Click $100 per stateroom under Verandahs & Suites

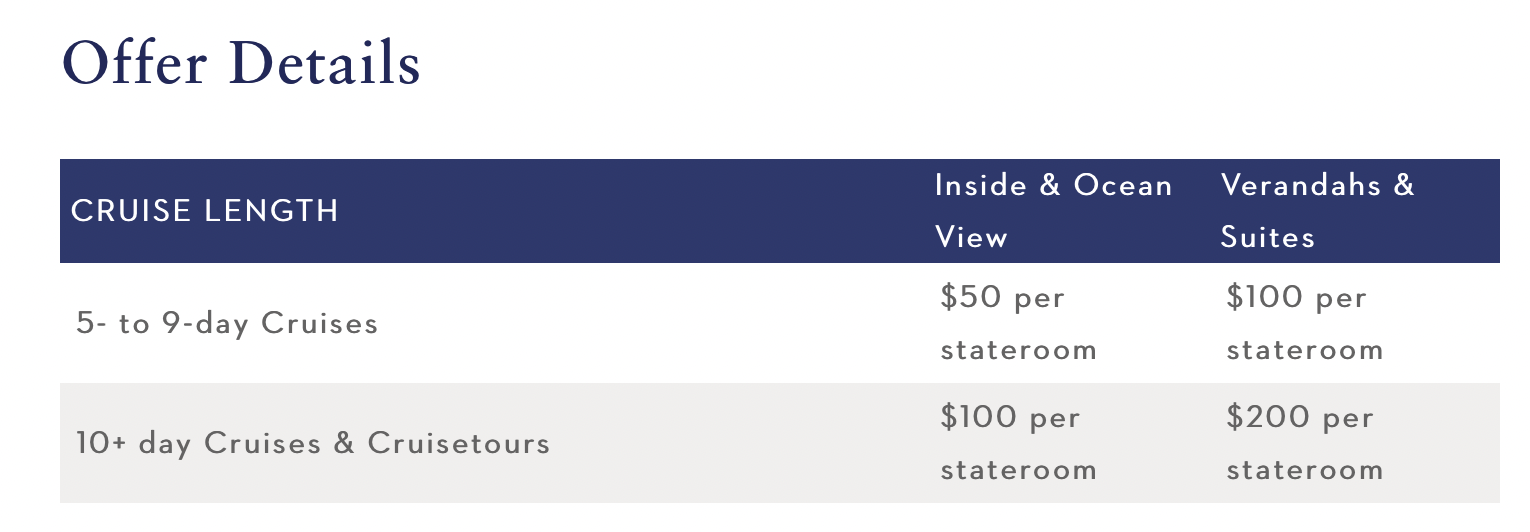(x=1305, y=324)
